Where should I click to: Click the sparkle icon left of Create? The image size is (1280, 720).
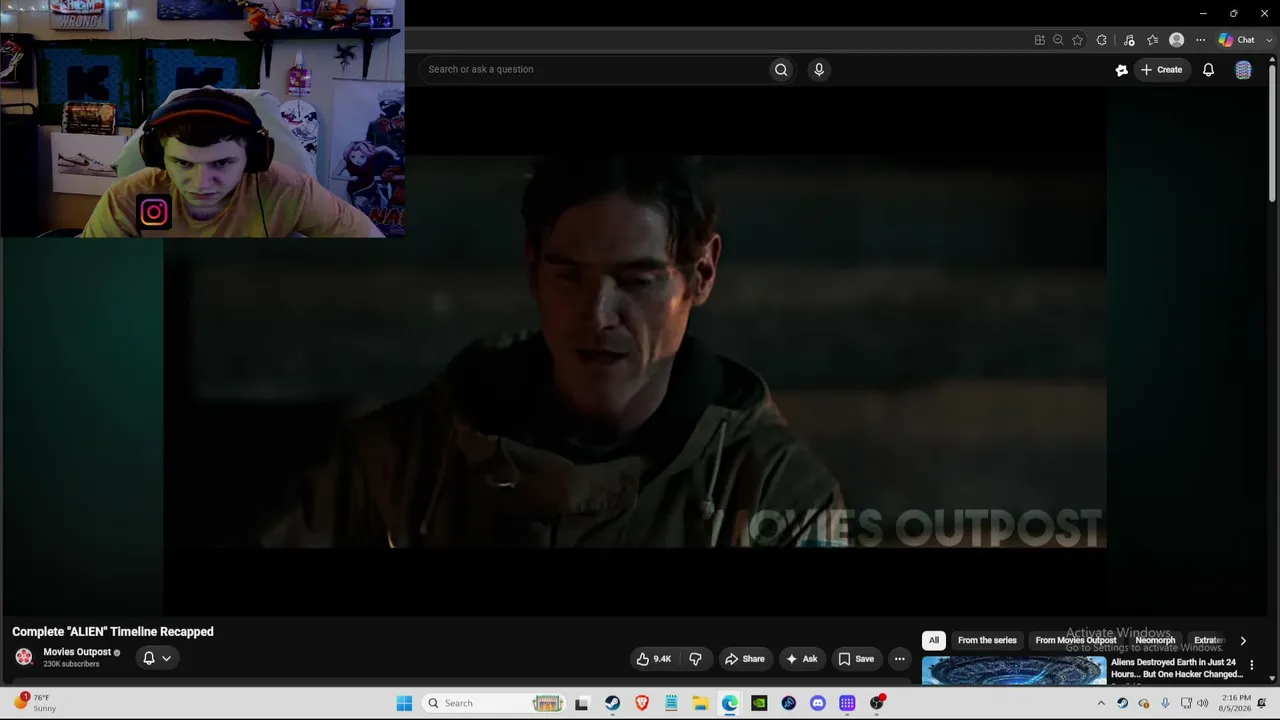[x=1121, y=70]
